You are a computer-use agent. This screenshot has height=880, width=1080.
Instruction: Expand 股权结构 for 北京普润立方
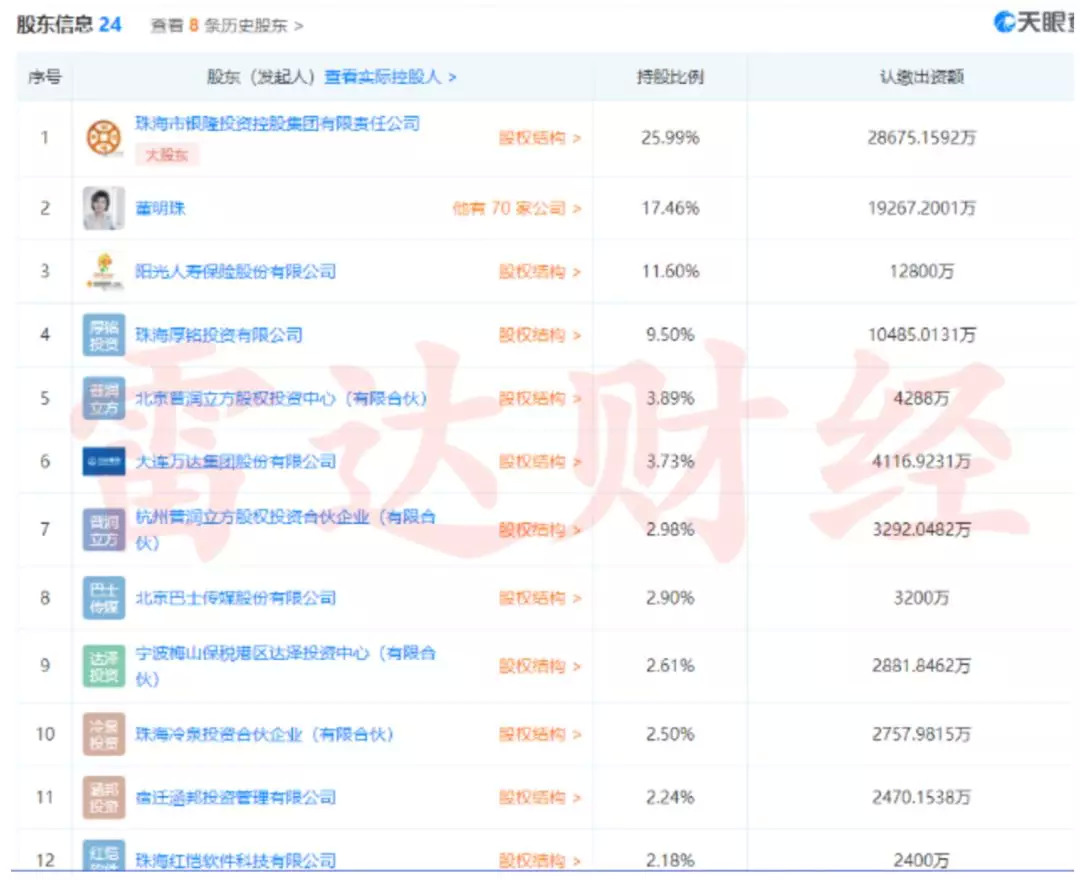(540, 398)
